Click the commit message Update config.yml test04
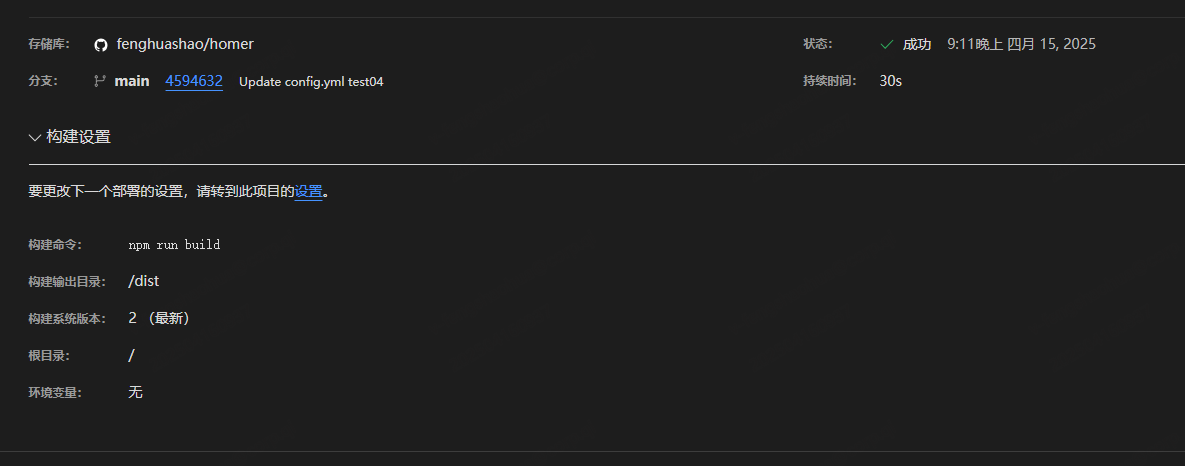1185x466 pixels. pos(311,82)
